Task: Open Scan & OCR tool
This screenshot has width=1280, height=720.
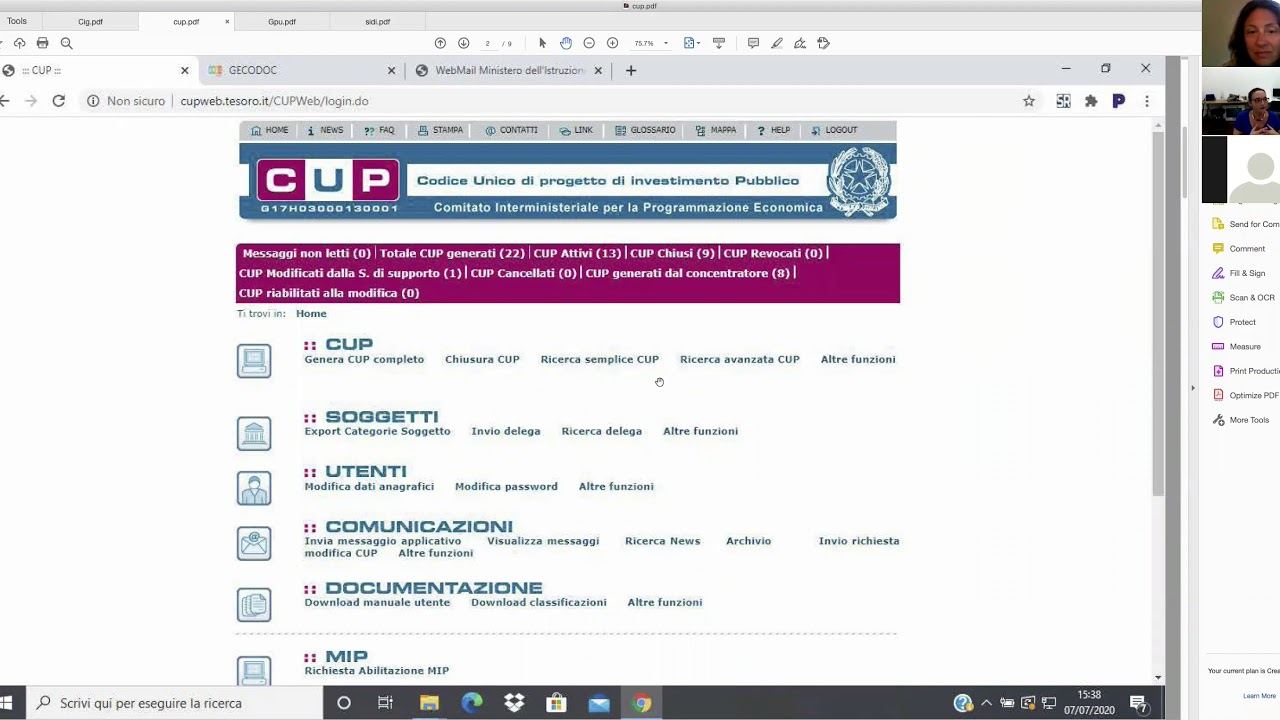Action: coord(1243,298)
